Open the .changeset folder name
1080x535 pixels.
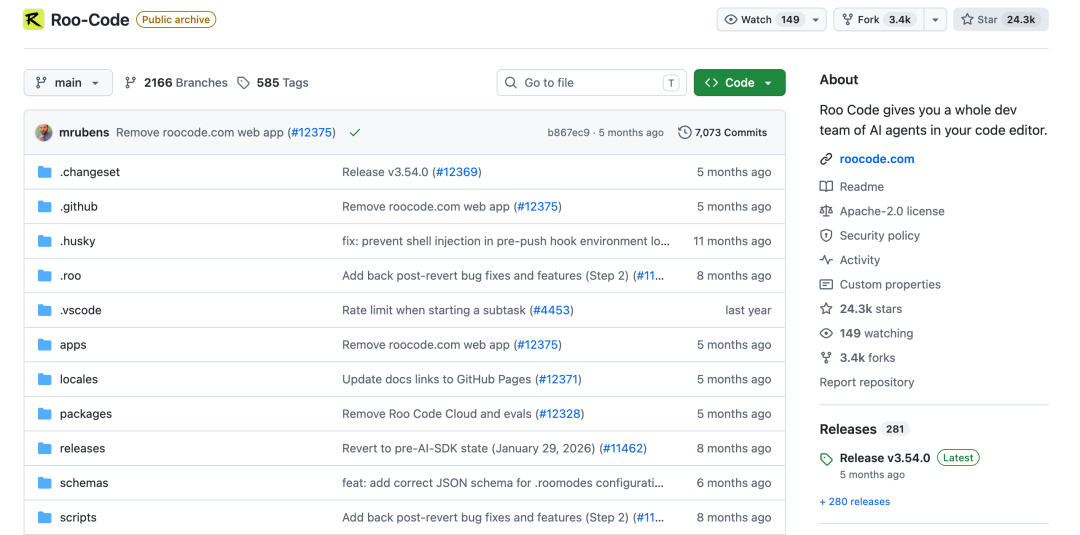90,172
